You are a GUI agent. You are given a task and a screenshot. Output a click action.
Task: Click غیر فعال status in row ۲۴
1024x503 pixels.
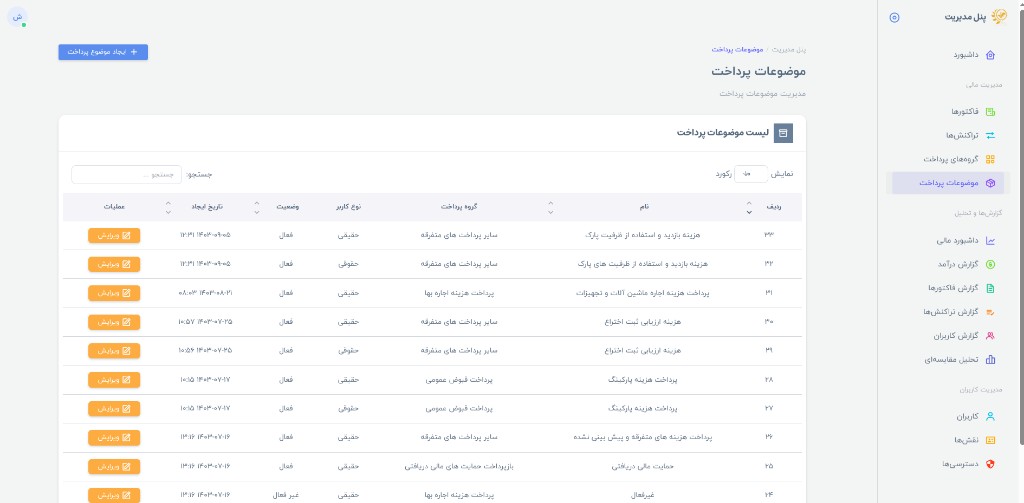point(285,495)
